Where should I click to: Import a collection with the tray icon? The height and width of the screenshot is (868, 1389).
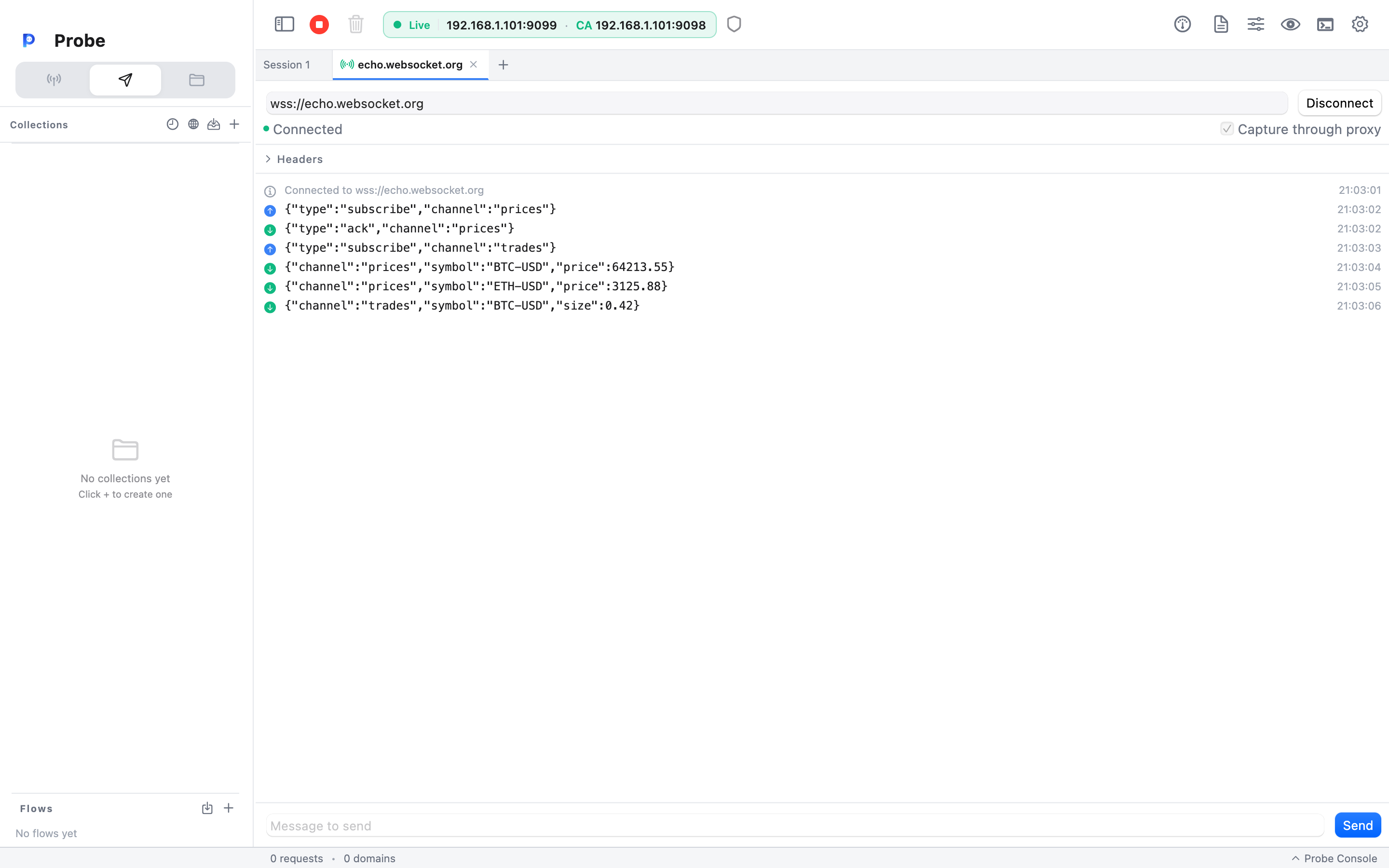(214, 124)
